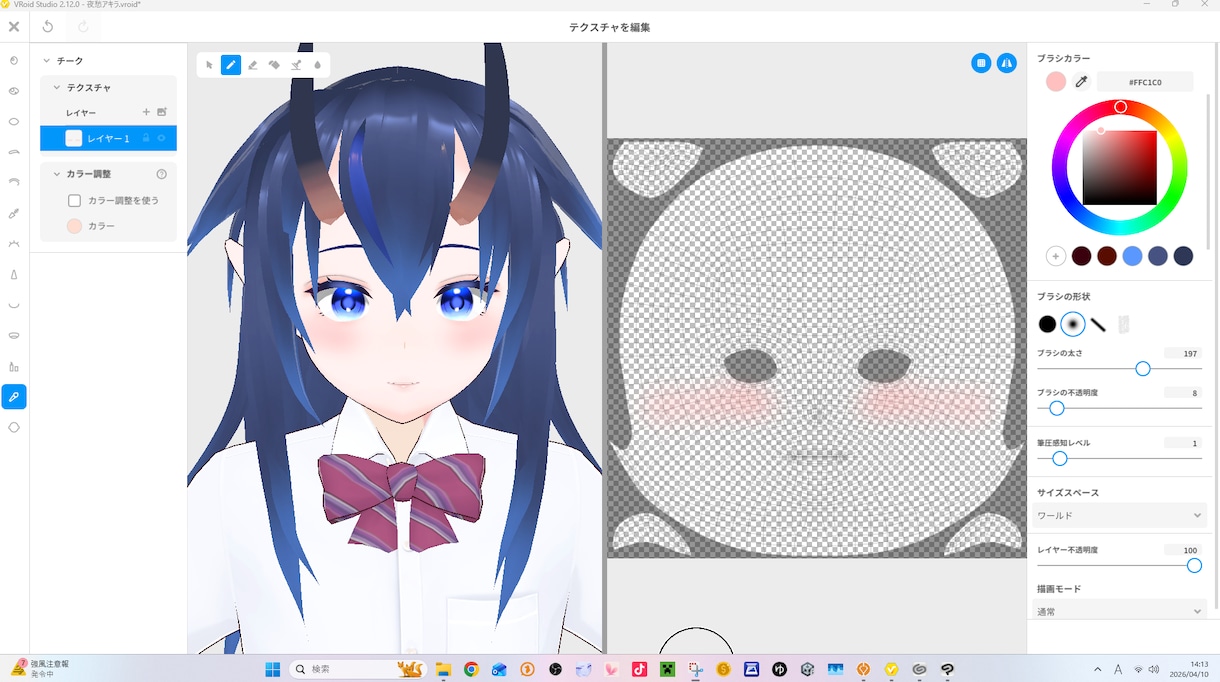1220x682 pixels.
Task: Open the 通常 blend mode dropdown
Action: pos(1120,610)
